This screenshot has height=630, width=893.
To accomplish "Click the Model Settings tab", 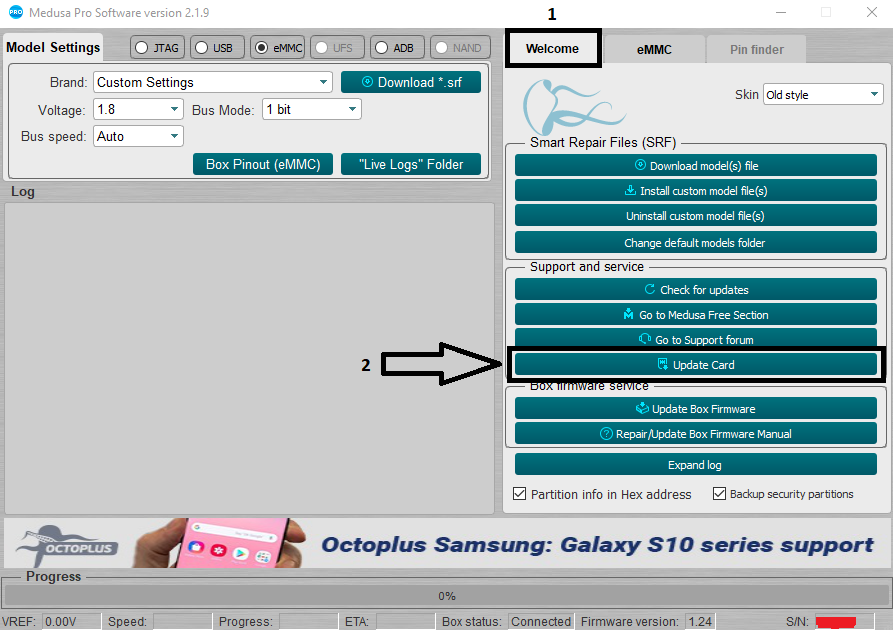I will coord(53,47).
